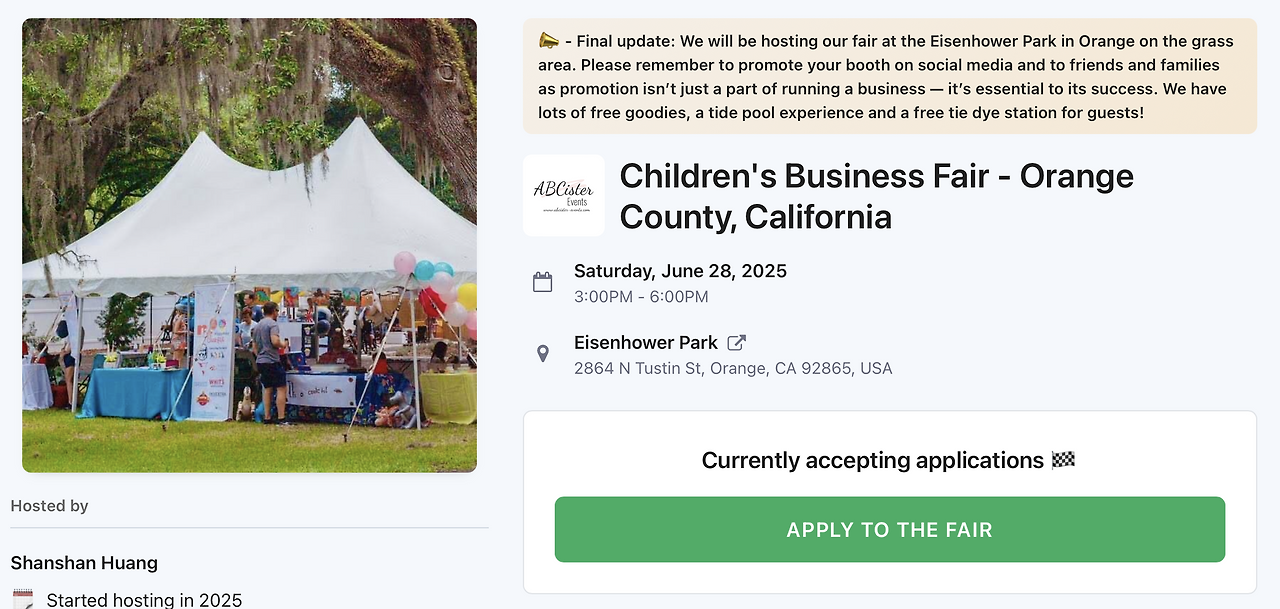1280x609 pixels.
Task: Open the Eisenhower Park location link
Action: pos(646,343)
